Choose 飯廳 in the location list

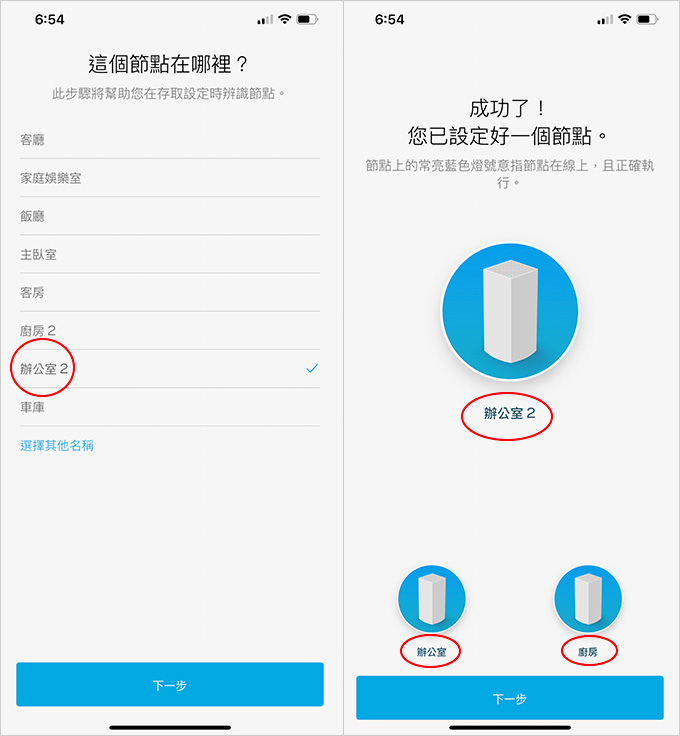tap(169, 216)
